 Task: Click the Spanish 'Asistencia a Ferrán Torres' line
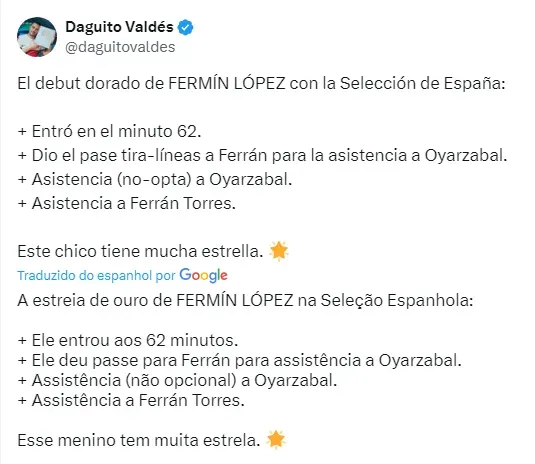click(127, 203)
